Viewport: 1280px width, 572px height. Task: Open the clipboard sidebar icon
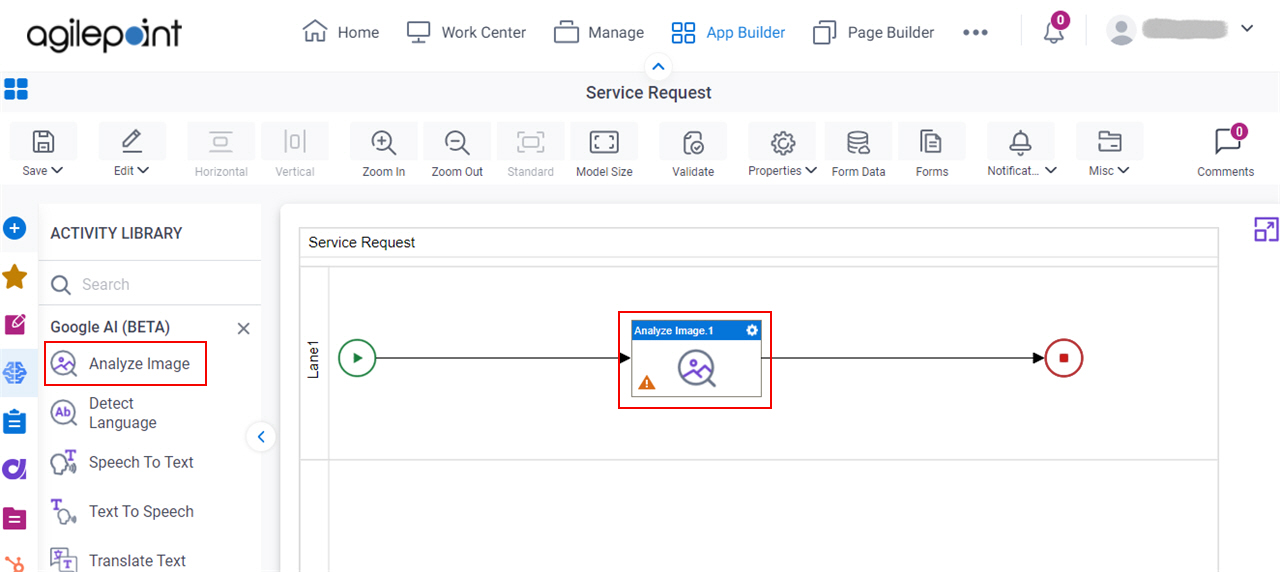[15, 421]
